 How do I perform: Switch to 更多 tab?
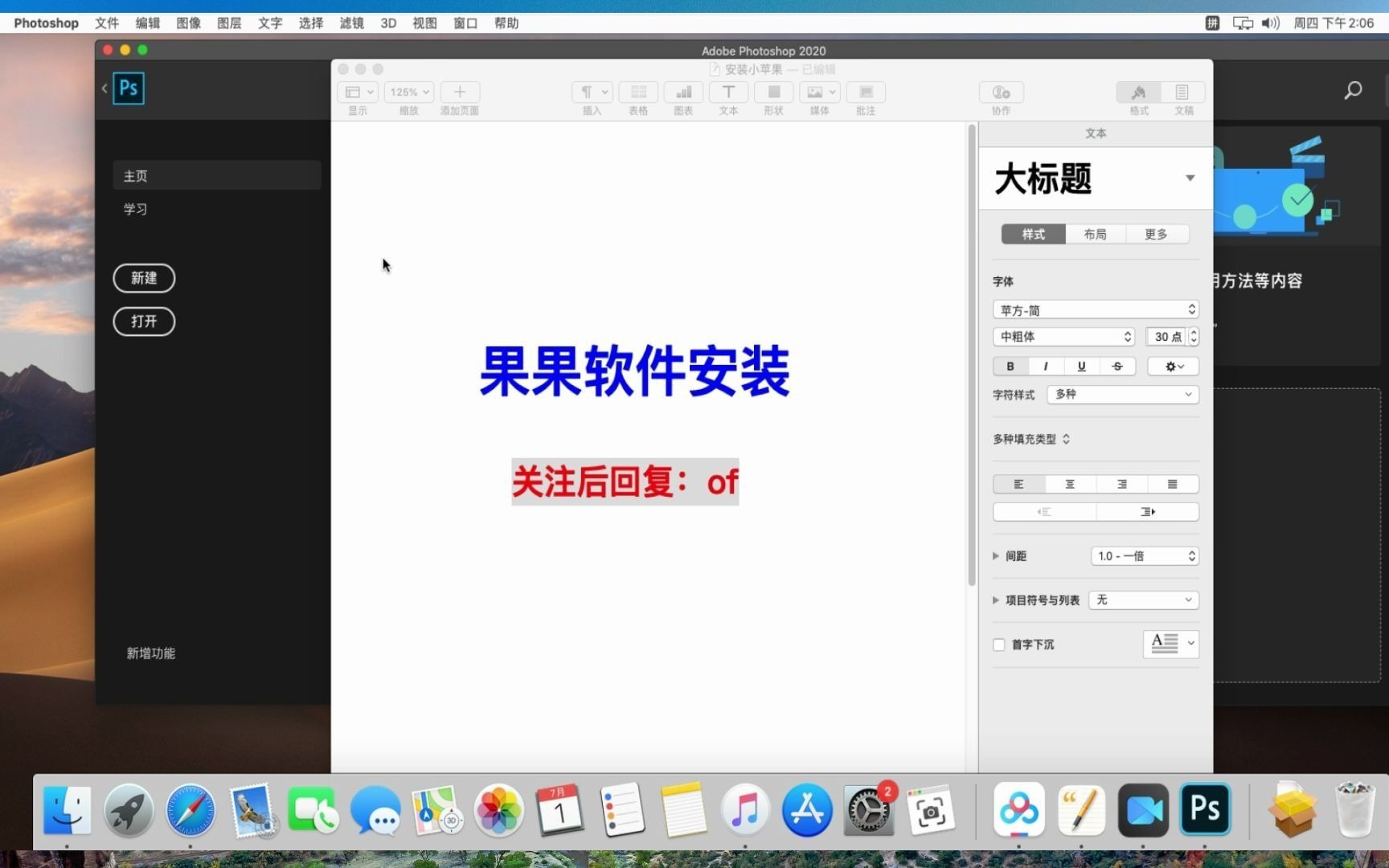pyautogui.click(x=1157, y=234)
